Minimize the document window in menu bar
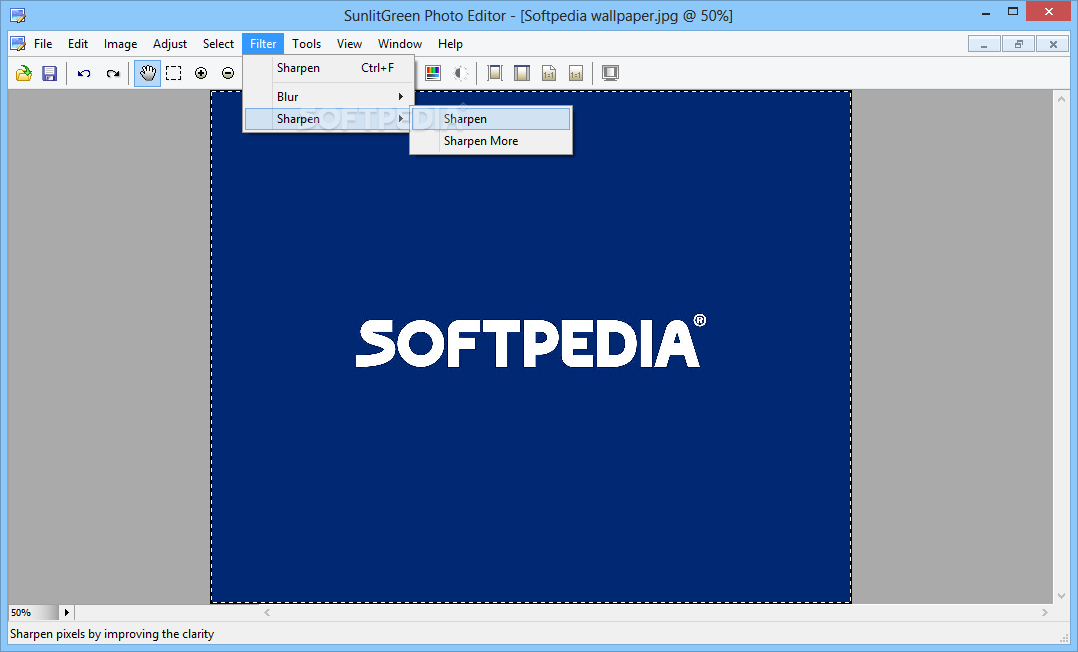The width and height of the screenshot is (1078, 652). coord(984,44)
